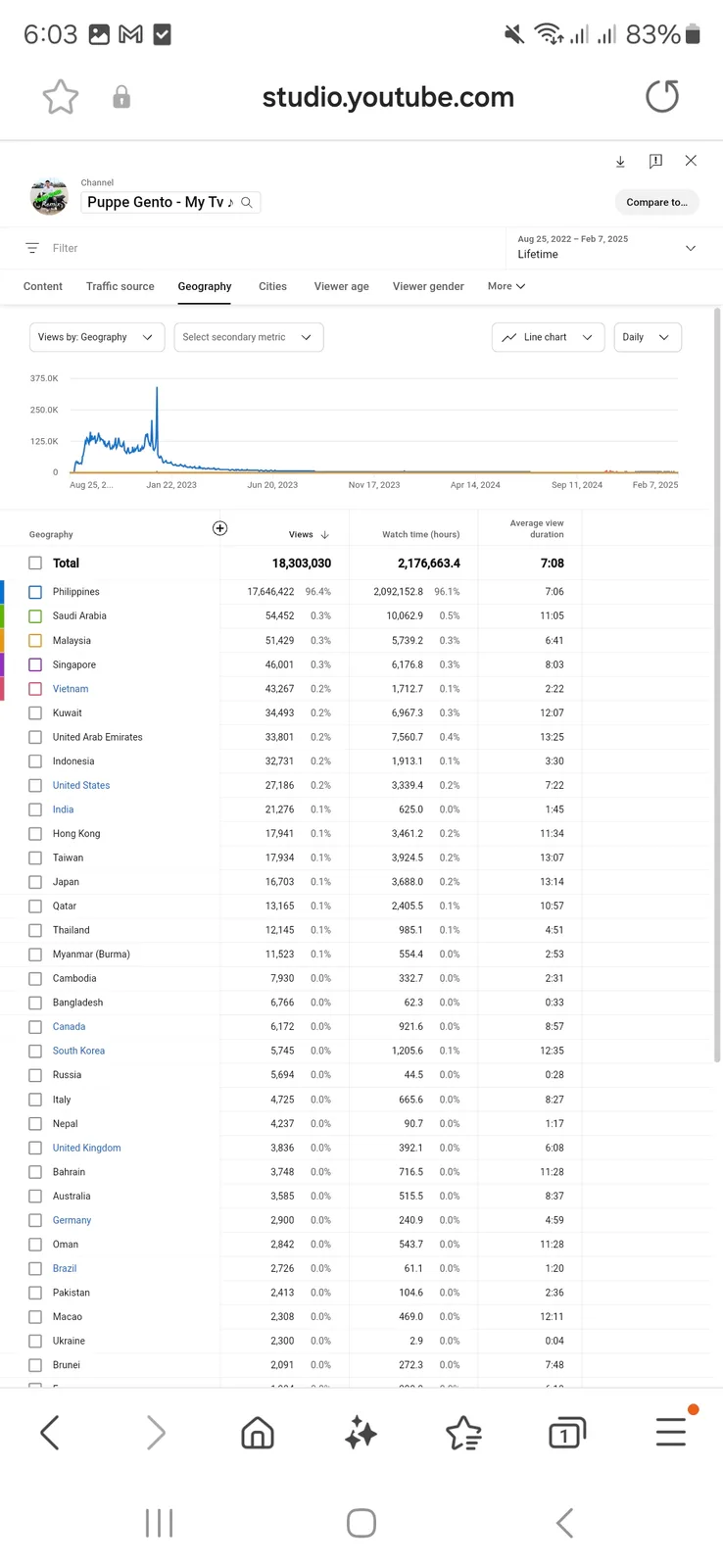Tap the Compare to... button
Viewport: 723px width, 1568px height.
[x=657, y=202]
